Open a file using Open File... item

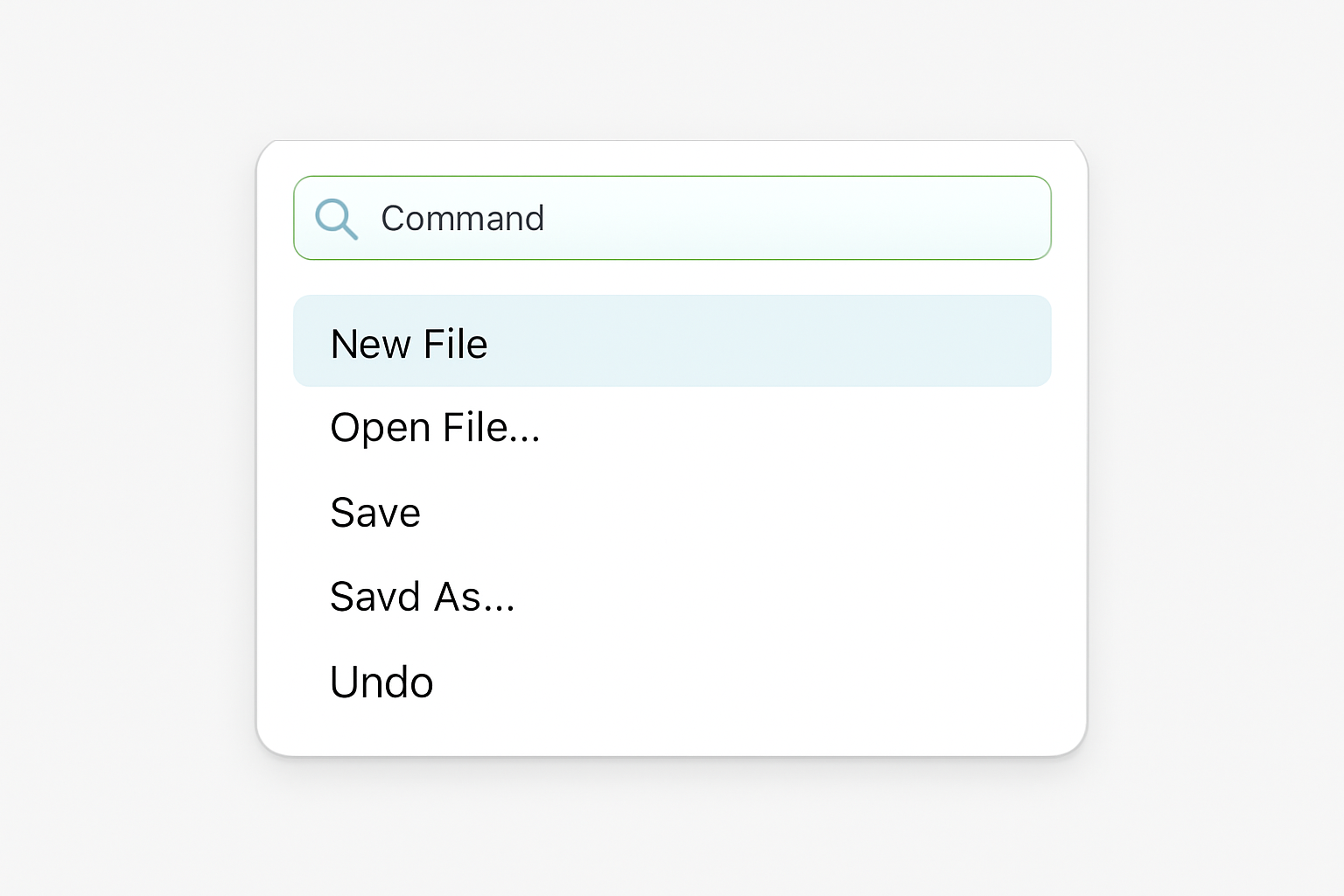tap(672, 428)
